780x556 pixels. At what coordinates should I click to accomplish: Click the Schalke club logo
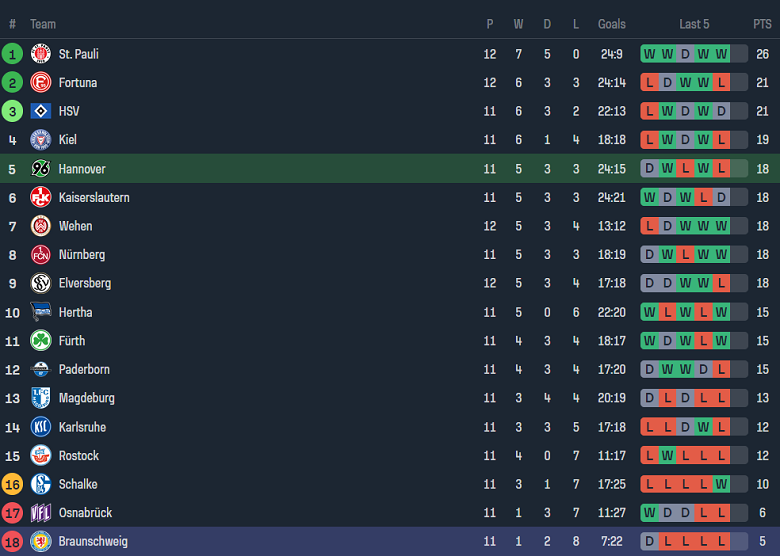[x=41, y=484]
